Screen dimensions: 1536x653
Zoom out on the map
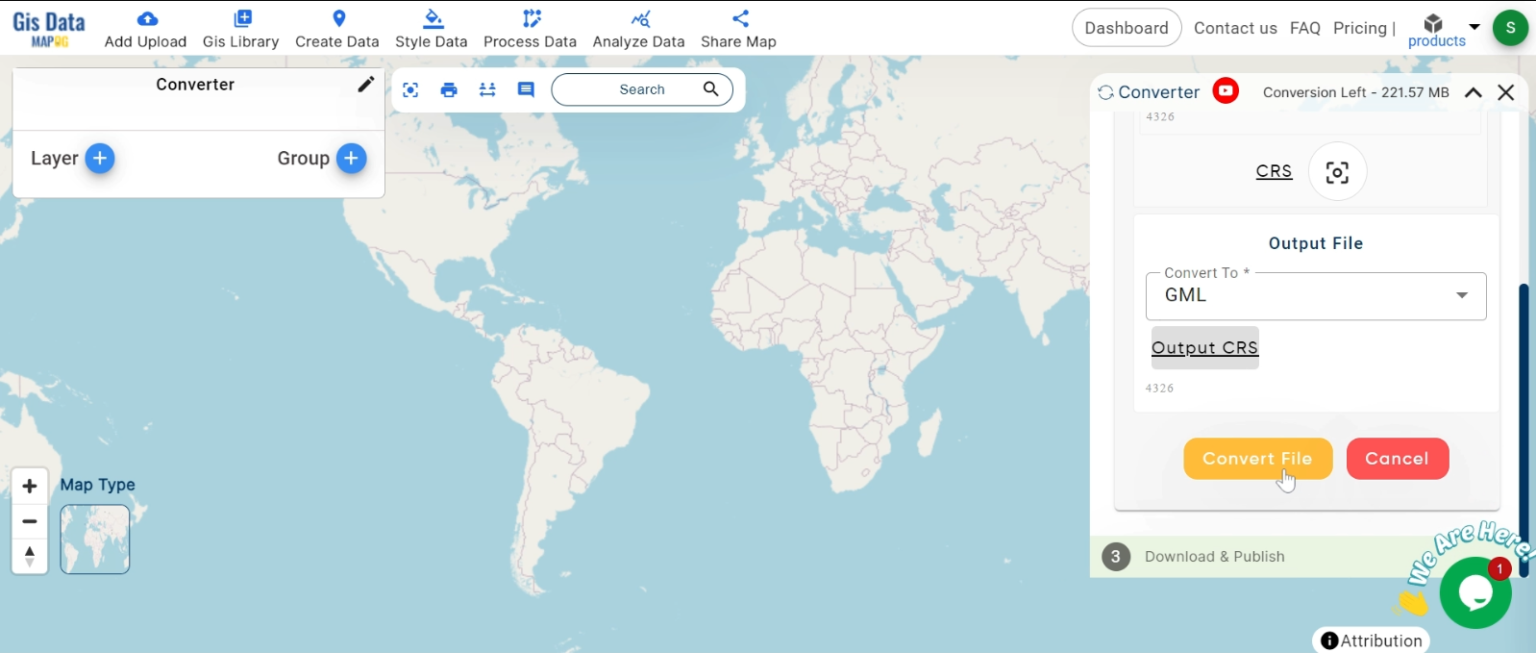coord(30,521)
